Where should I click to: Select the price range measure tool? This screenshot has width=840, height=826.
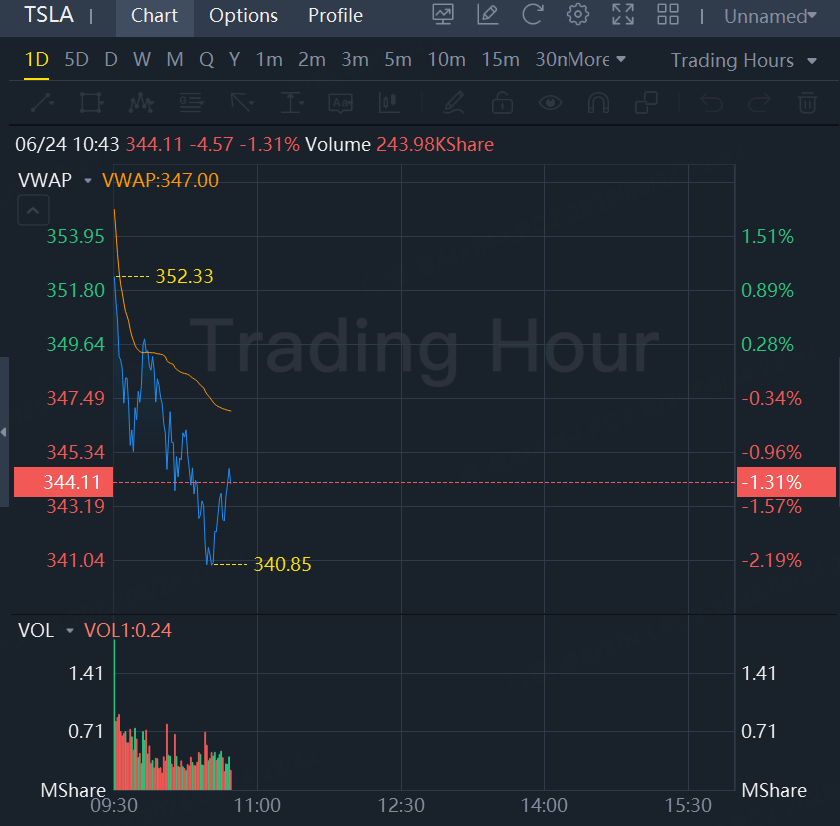291,102
